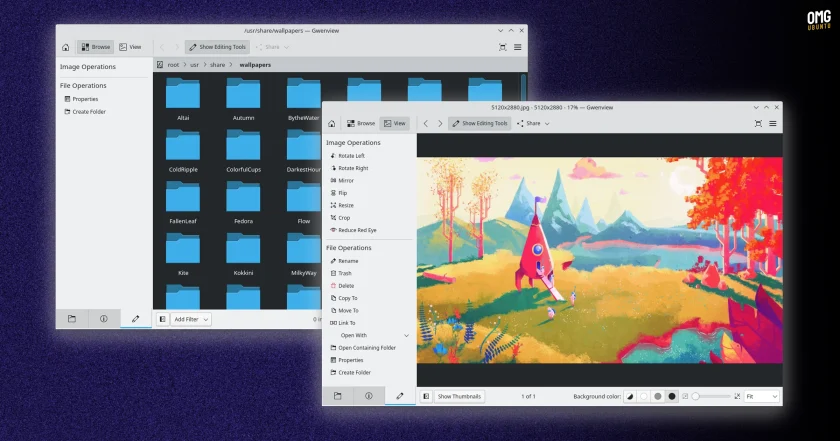Apply the Mirror operation
This screenshot has width=840, height=441.
coord(341,181)
